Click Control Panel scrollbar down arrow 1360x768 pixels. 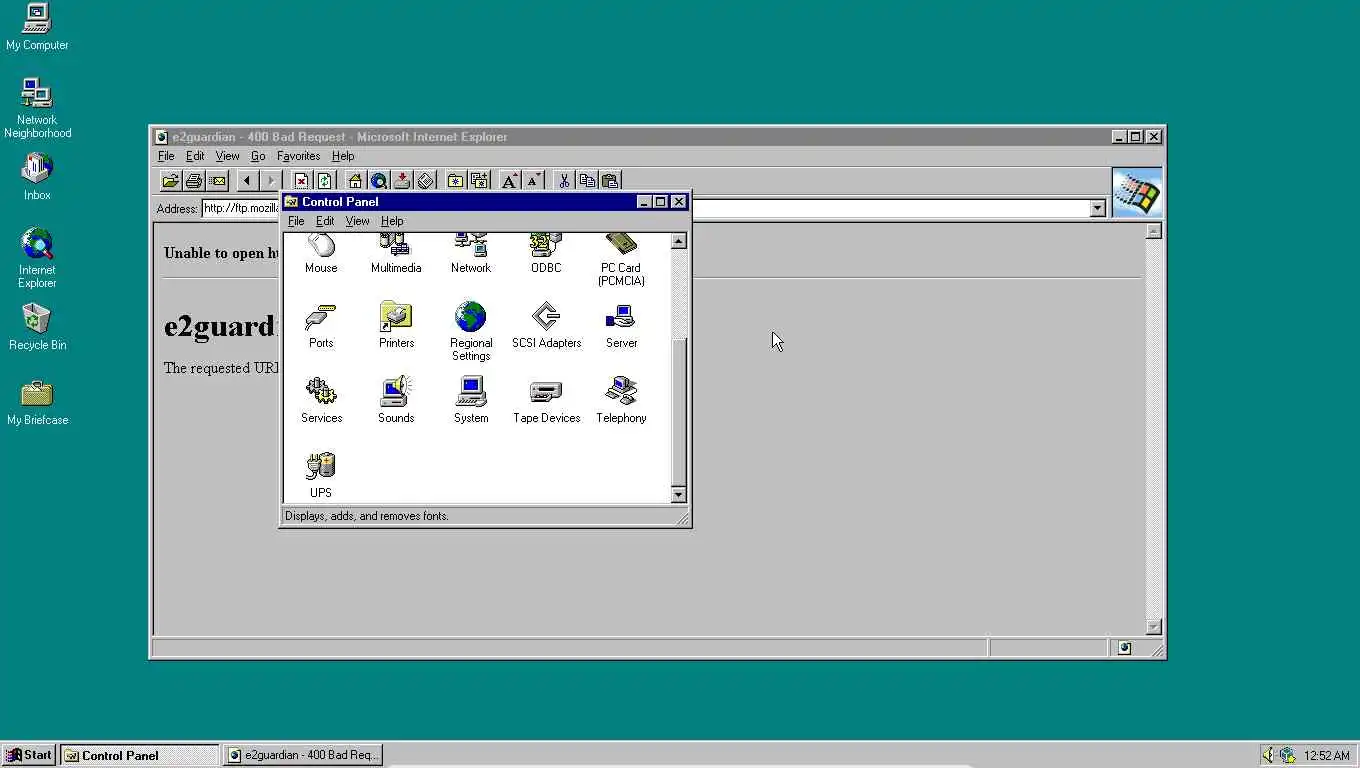tap(679, 494)
